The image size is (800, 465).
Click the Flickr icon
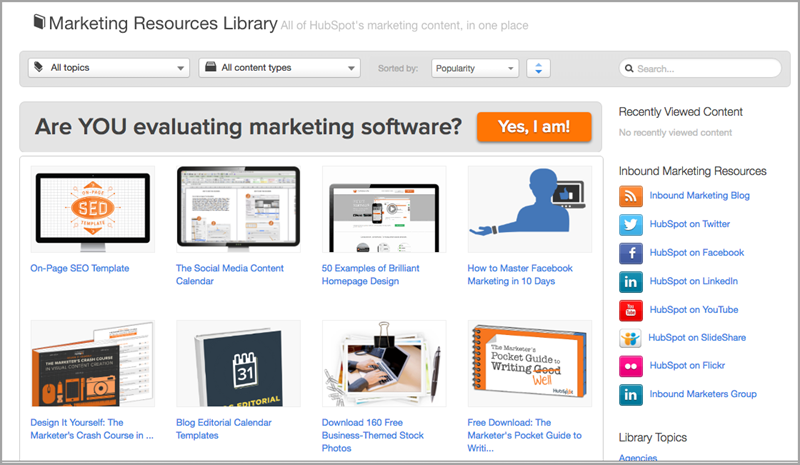point(631,366)
